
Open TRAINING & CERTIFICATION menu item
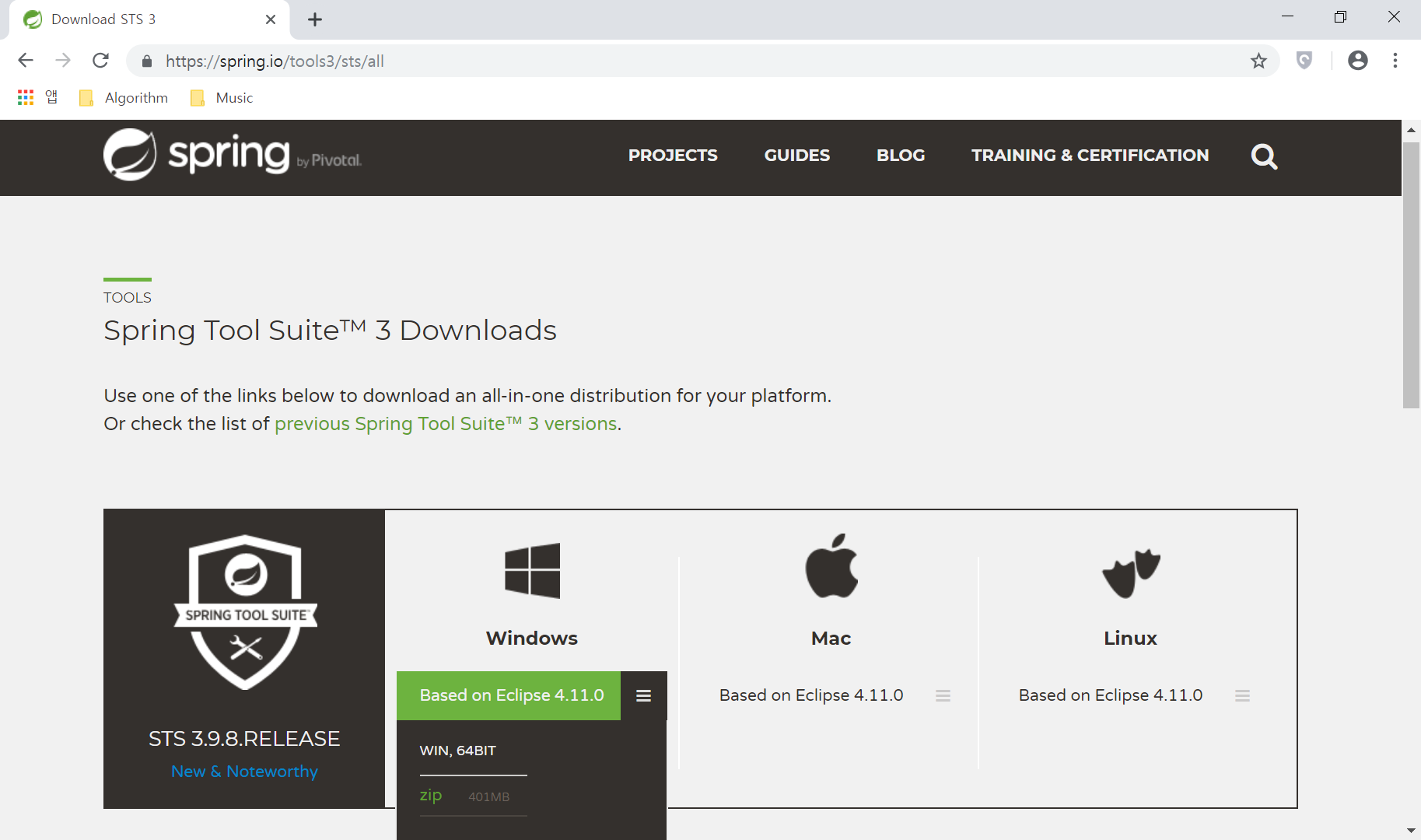coord(1090,156)
